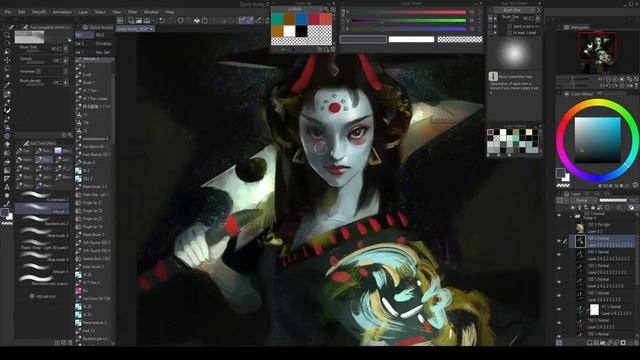Toggle visibility of Folder 4 layer
This screenshot has width=640, height=360.
click(559, 216)
